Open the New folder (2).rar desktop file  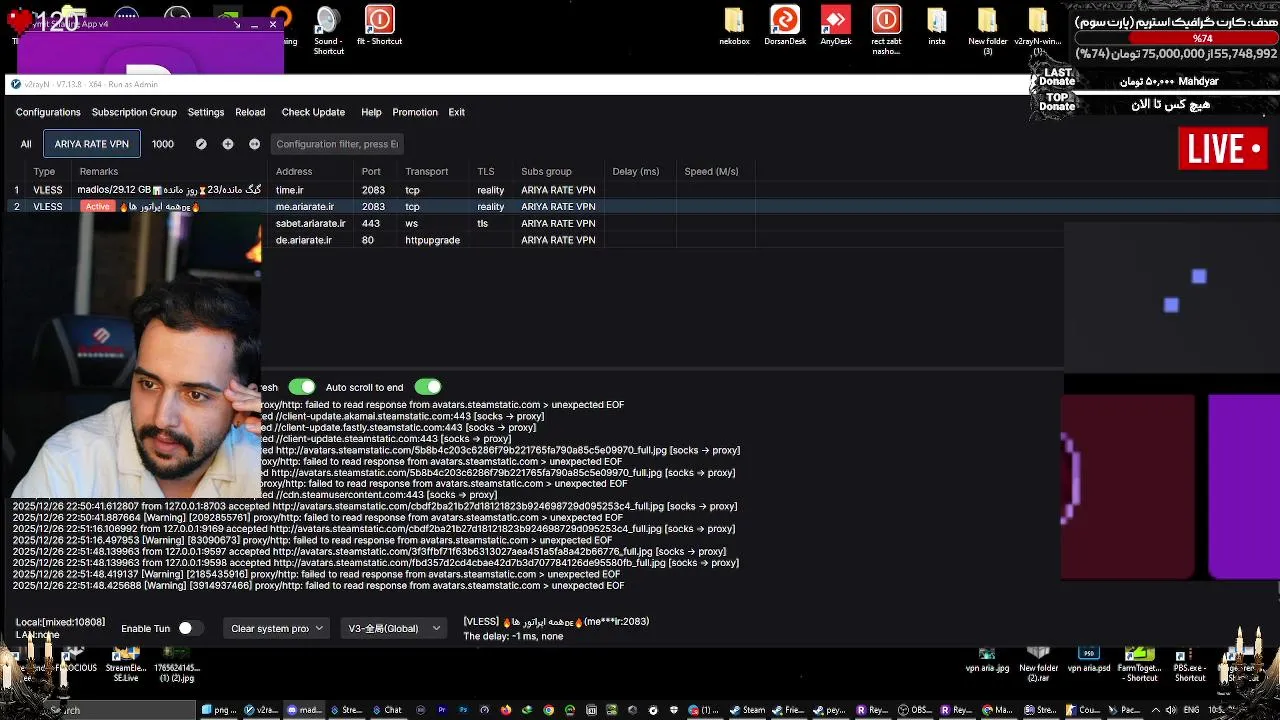tap(1038, 664)
